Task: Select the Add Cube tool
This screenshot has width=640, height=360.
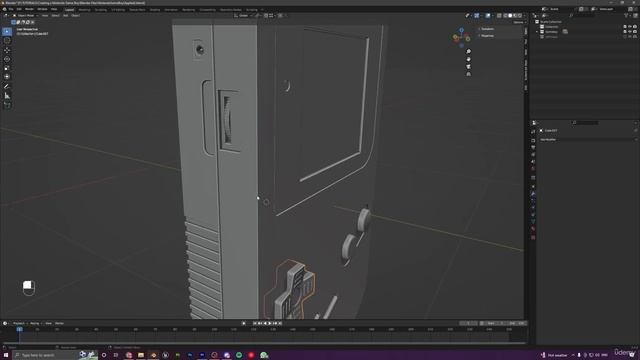Action: click(x=7, y=105)
